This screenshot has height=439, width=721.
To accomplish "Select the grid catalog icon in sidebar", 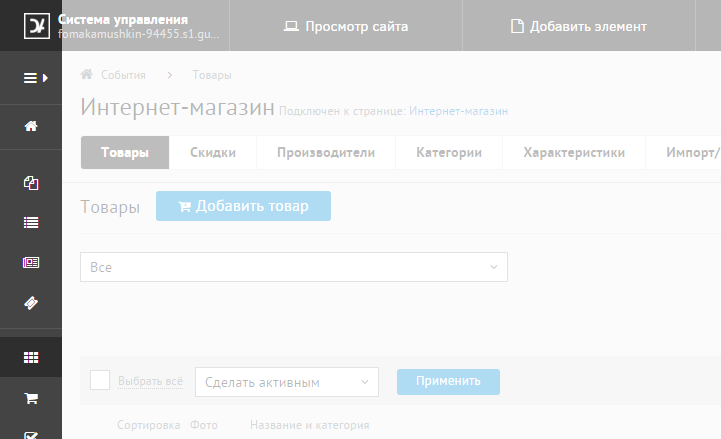I will point(31,357).
